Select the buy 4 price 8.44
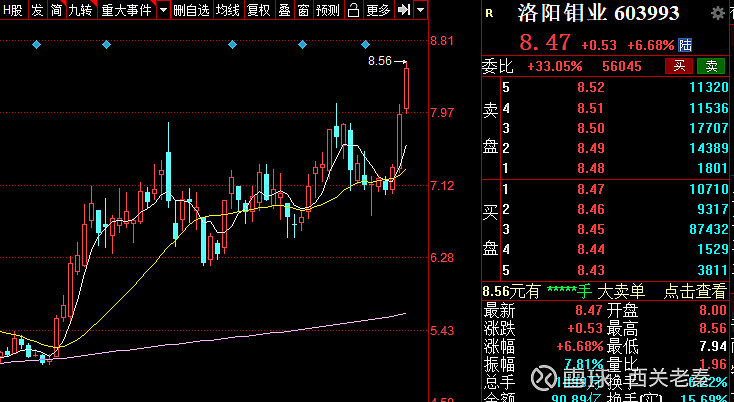Viewport: 734px width, 402px height. (x=591, y=249)
